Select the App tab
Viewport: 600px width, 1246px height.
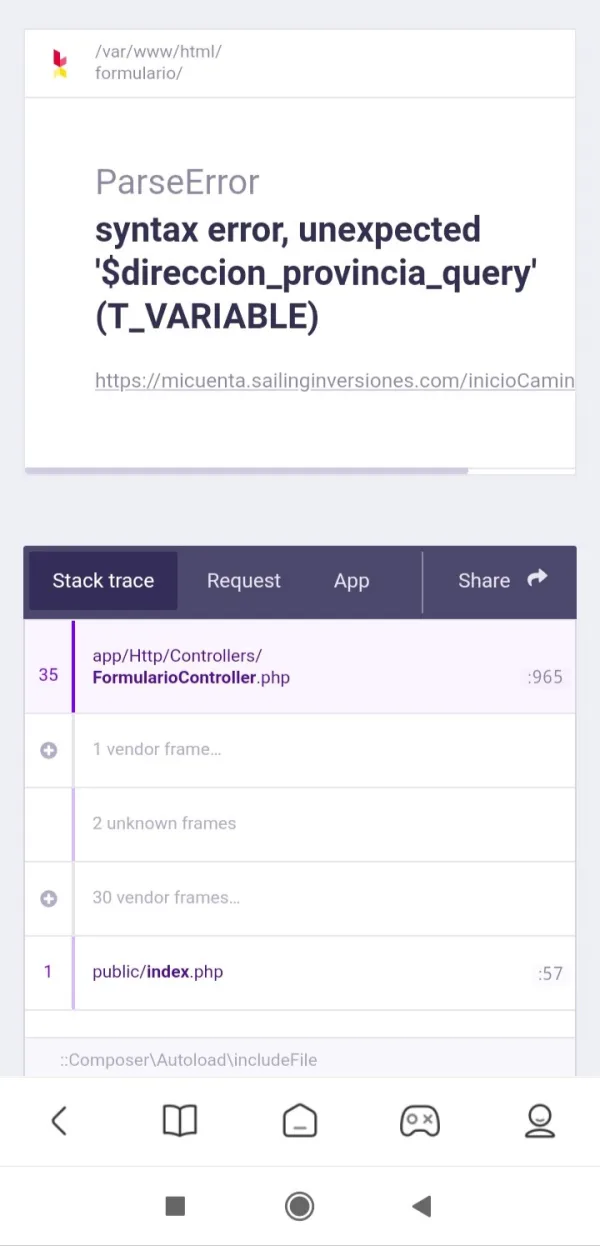click(x=351, y=581)
